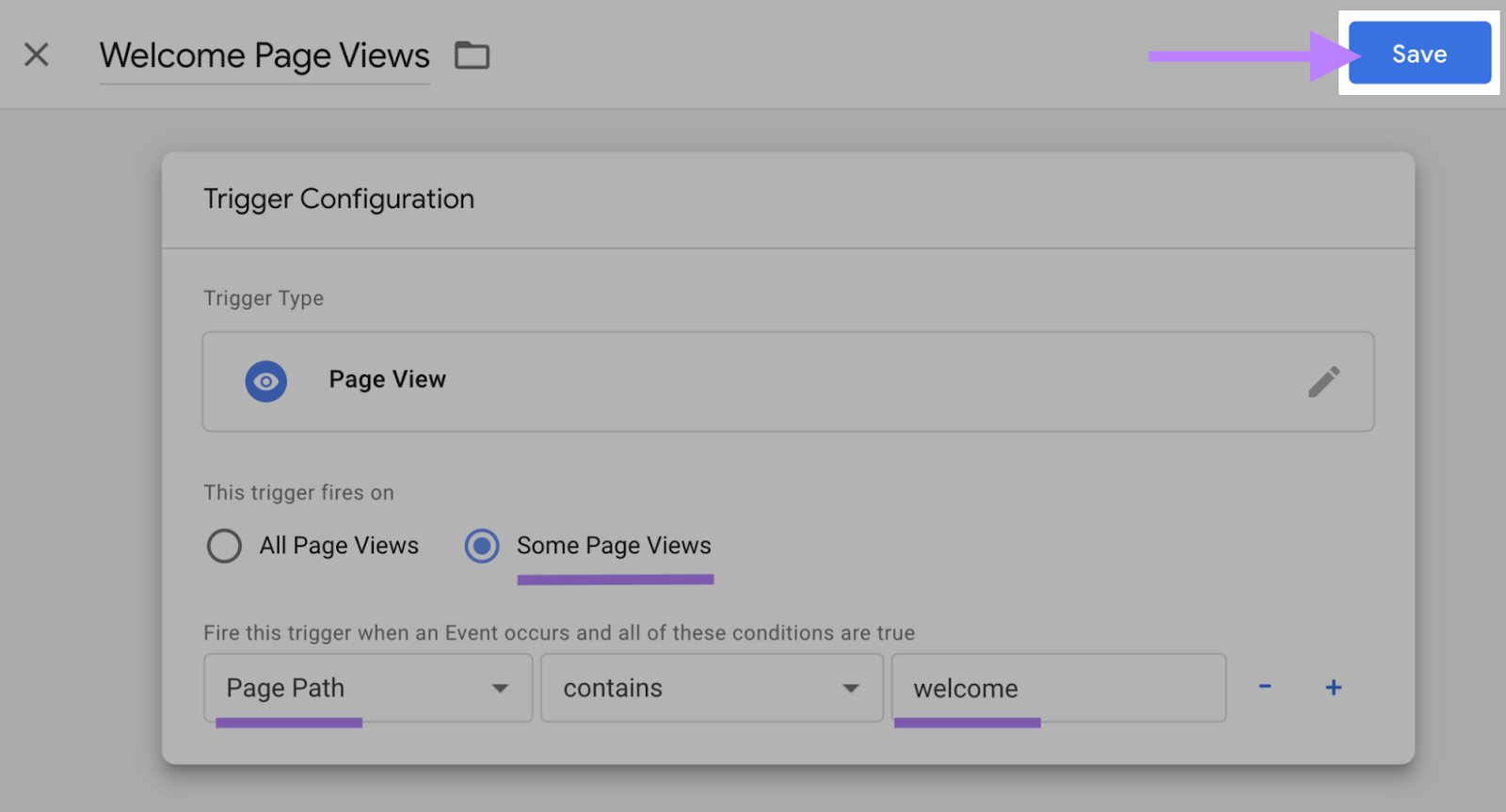
Task: Click the Trigger Configuration heading
Action: (x=339, y=199)
